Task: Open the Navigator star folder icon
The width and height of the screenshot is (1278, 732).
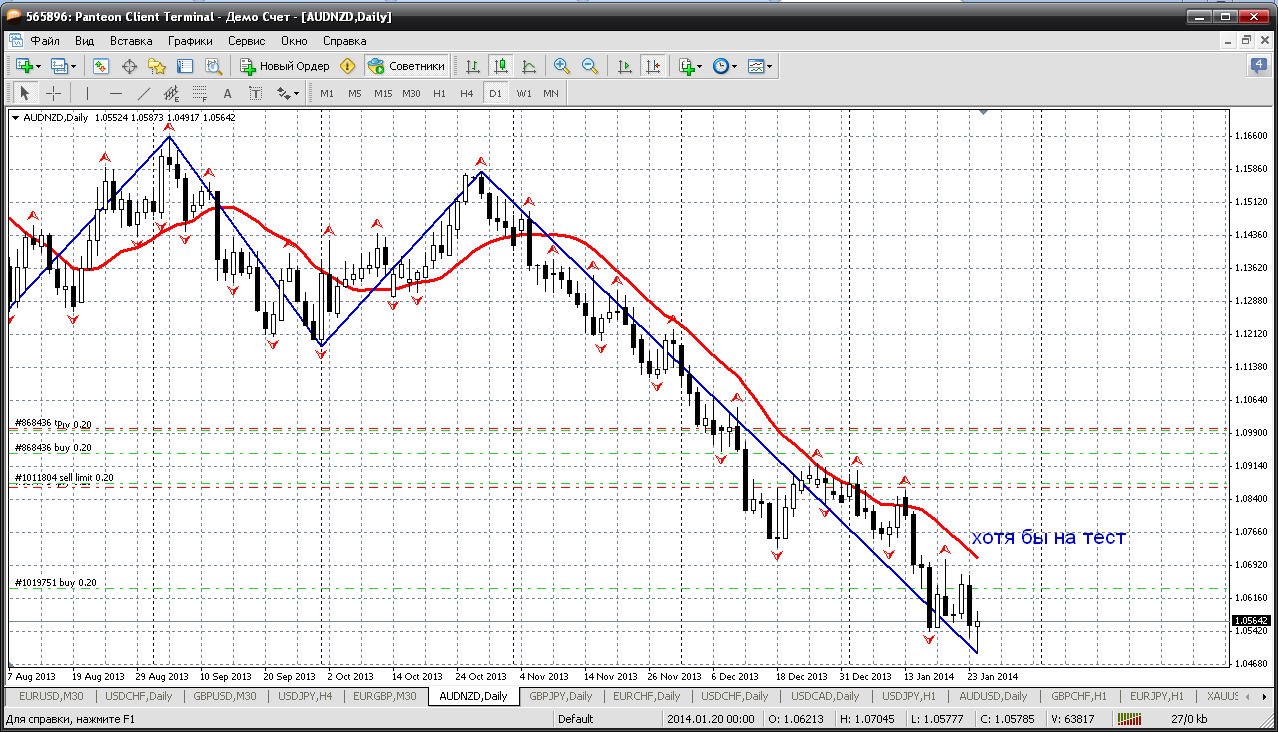Action: pyautogui.click(x=157, y=66)
